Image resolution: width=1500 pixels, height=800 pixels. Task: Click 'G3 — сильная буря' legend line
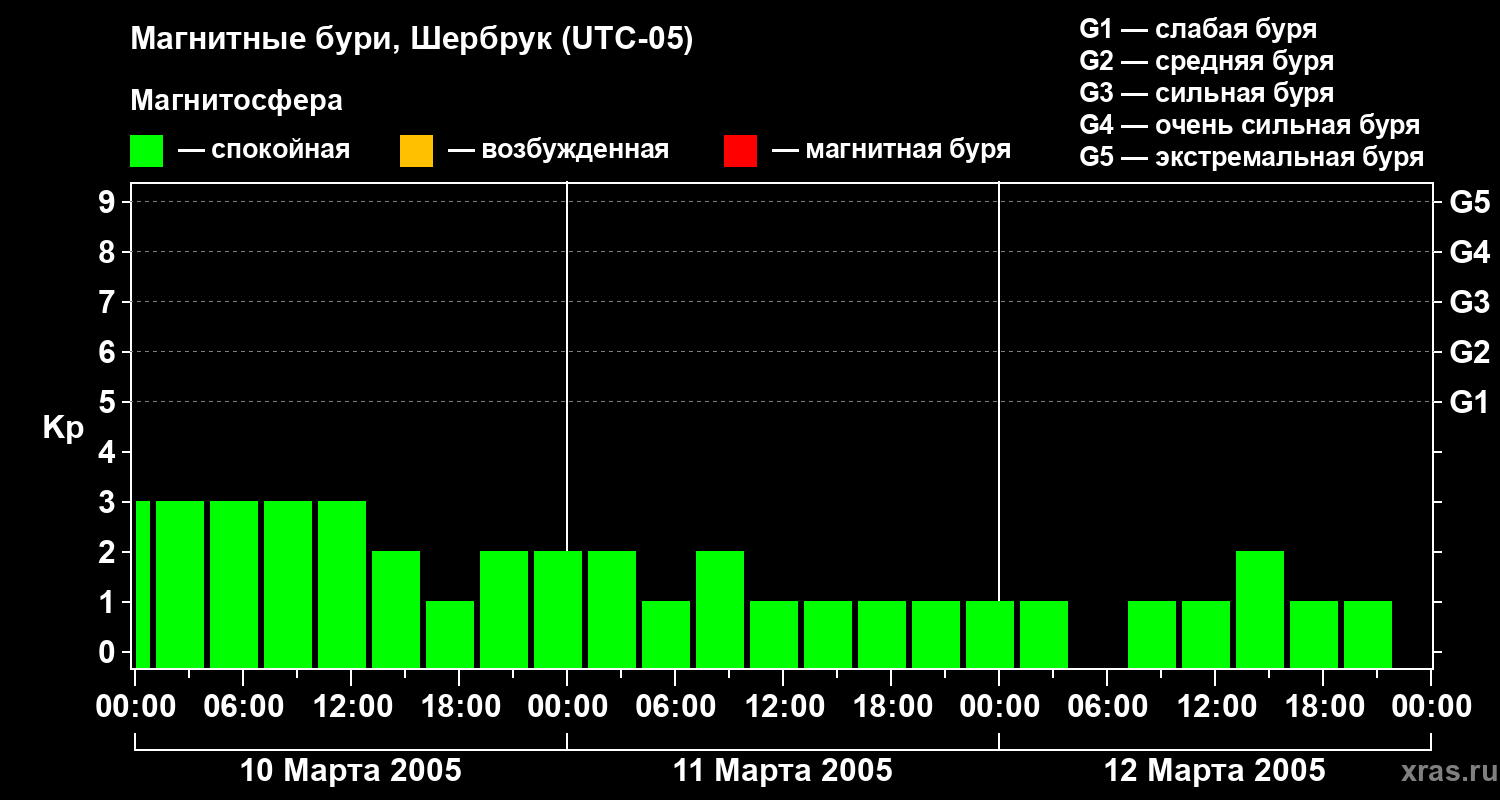point(1206,93)
